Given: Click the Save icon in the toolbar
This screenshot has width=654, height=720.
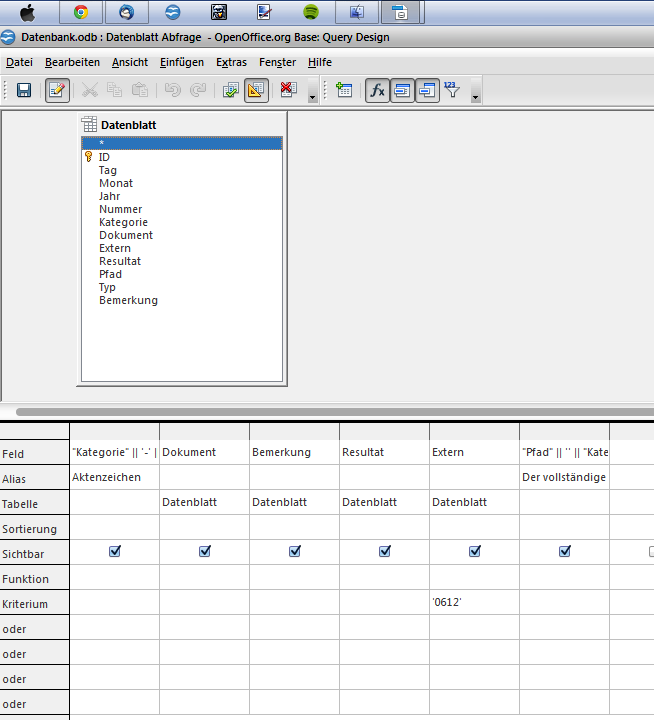Looking at the screenshot, I should (24, 90).
